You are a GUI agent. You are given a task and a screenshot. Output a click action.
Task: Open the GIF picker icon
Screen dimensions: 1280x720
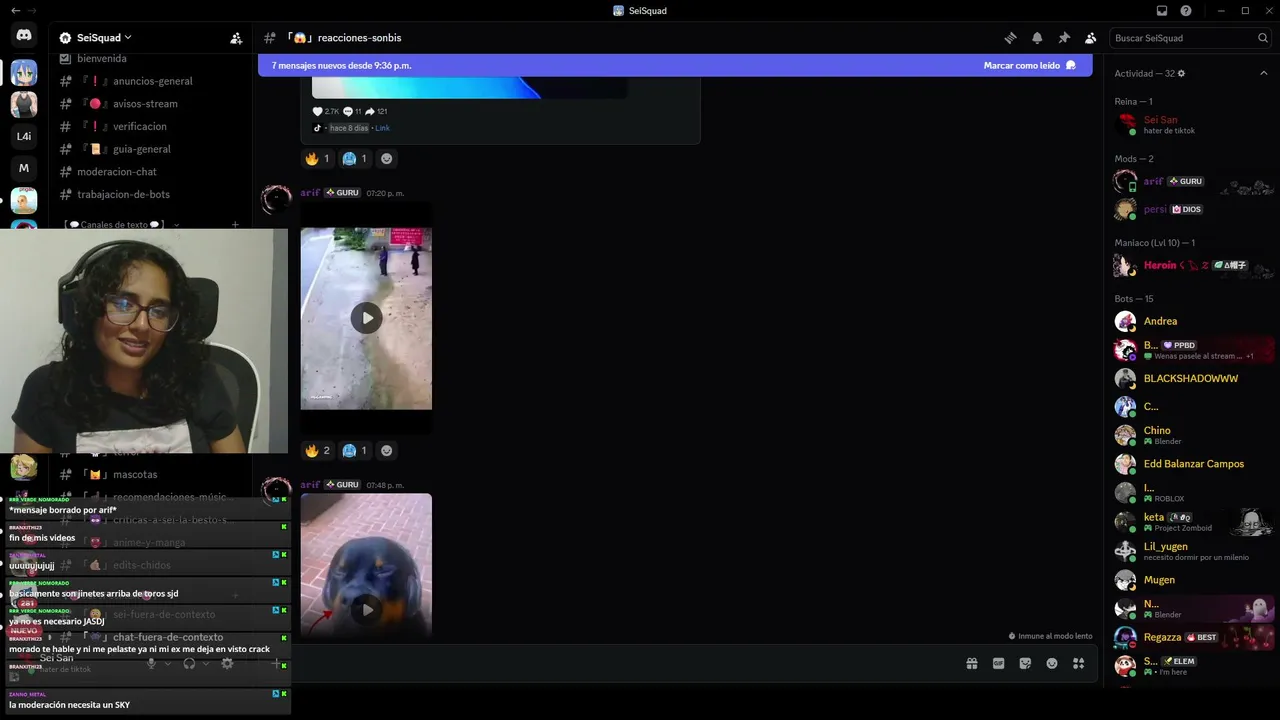(998, 663)
